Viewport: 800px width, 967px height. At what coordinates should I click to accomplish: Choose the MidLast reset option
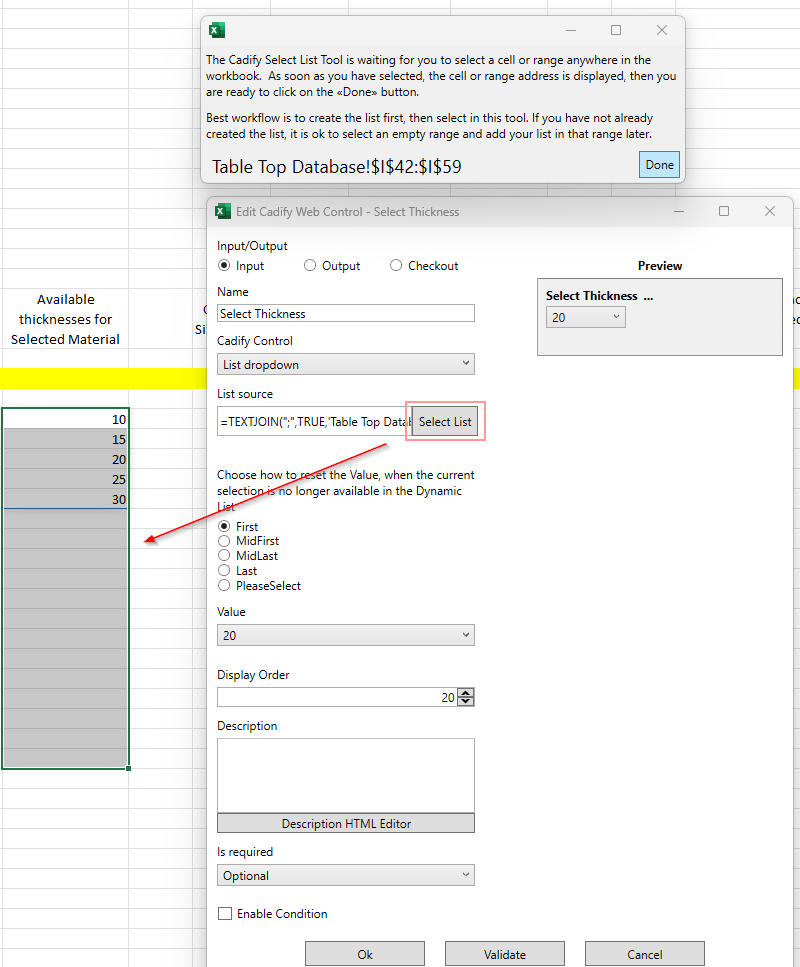225,556
